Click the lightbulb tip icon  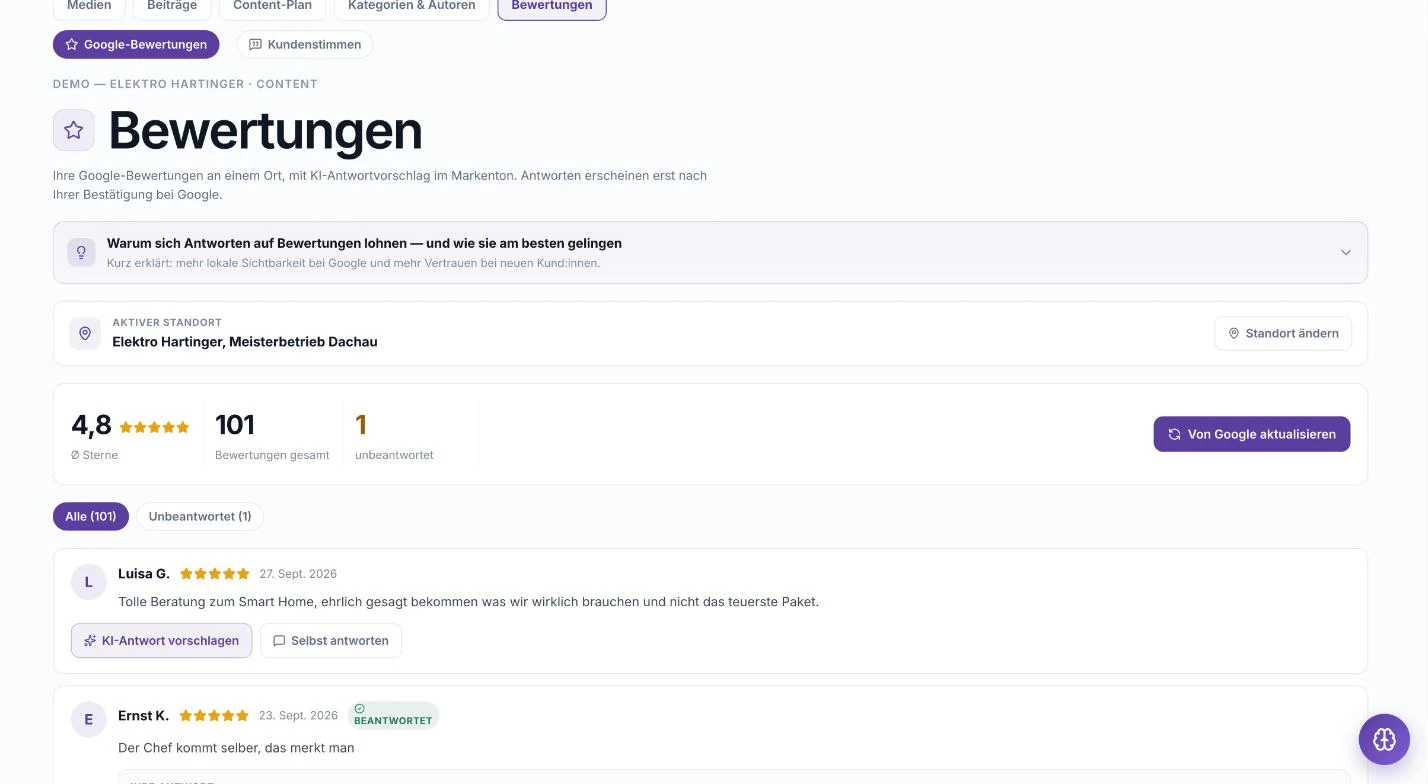tap(82, 252)
